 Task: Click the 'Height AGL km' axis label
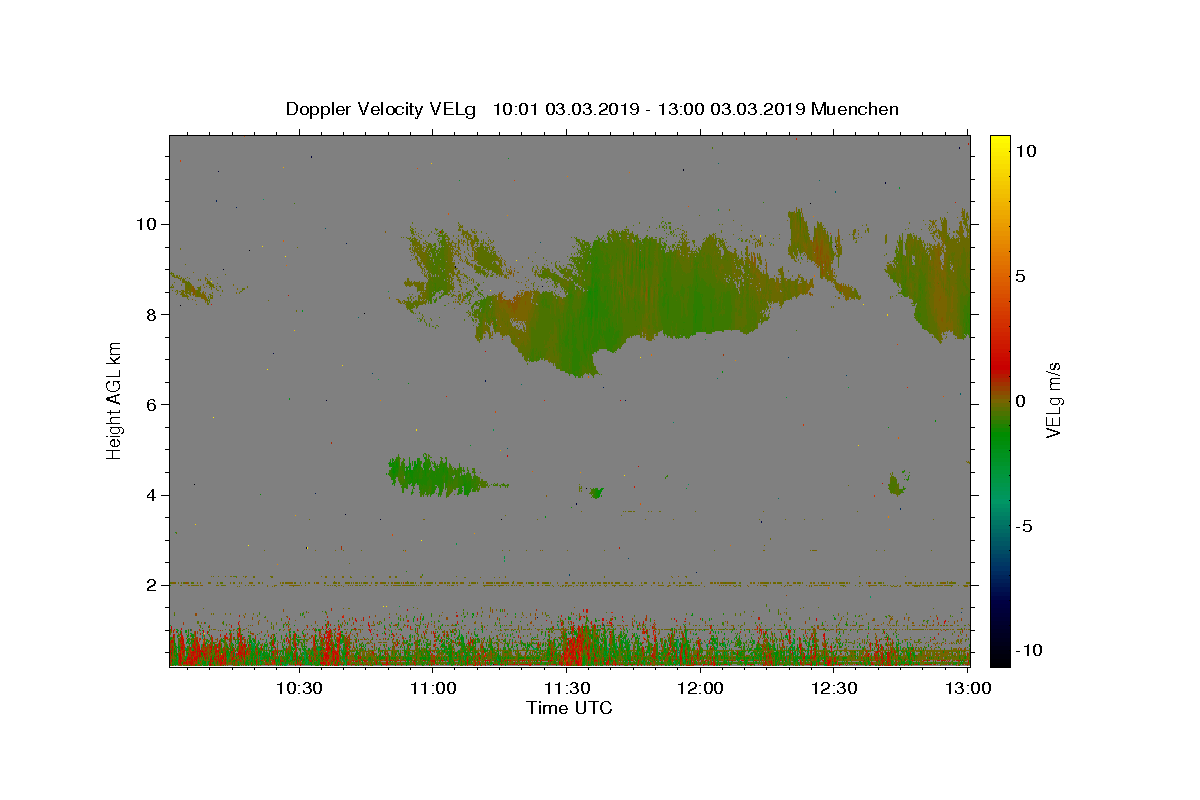pos(115,401)
